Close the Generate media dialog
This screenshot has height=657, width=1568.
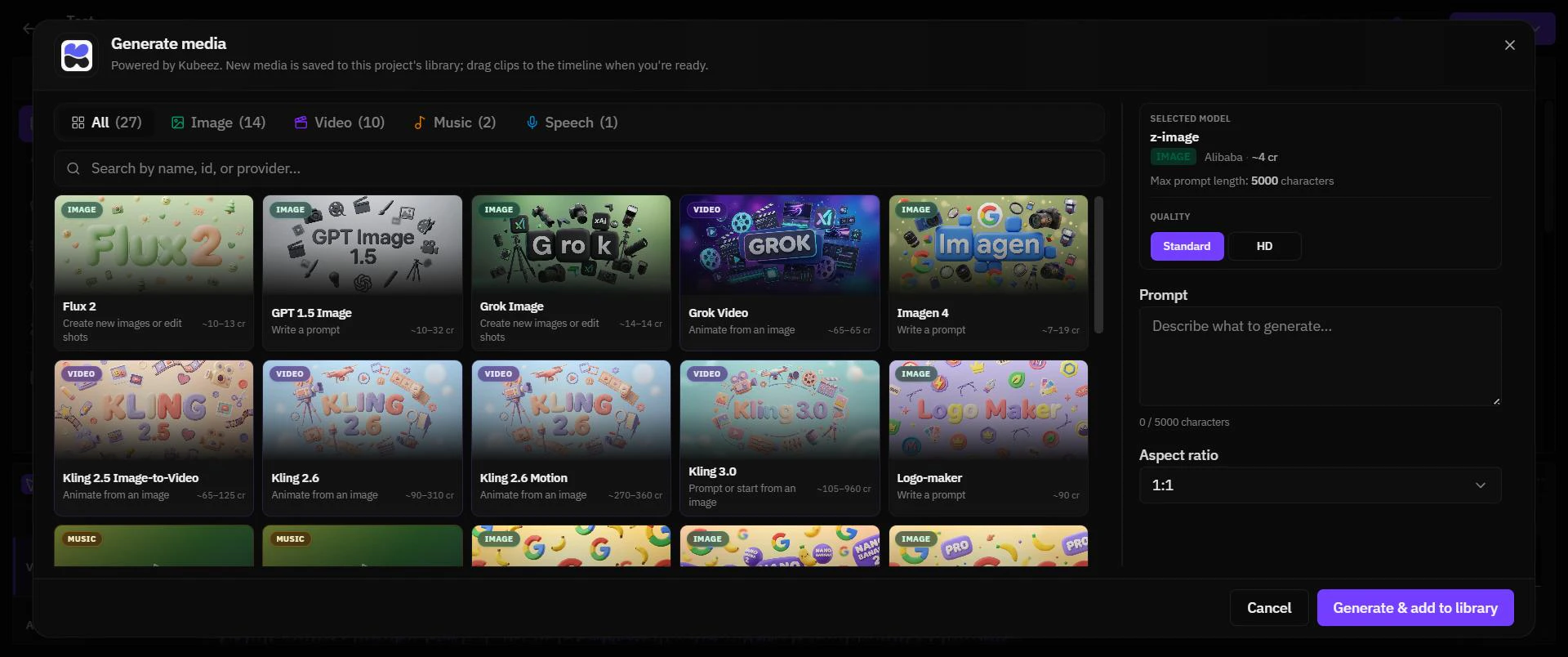pos(1509,45)
